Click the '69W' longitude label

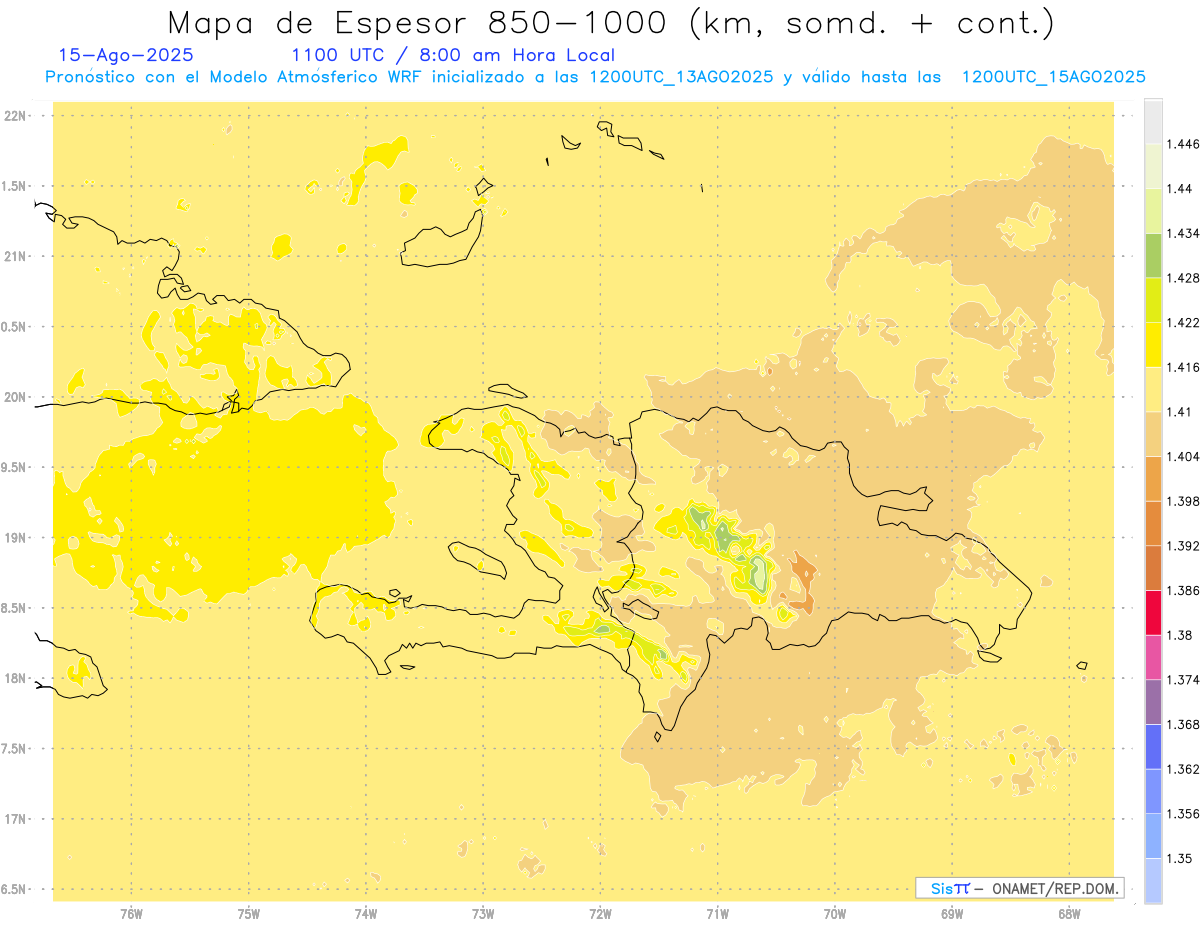[952, 914]
